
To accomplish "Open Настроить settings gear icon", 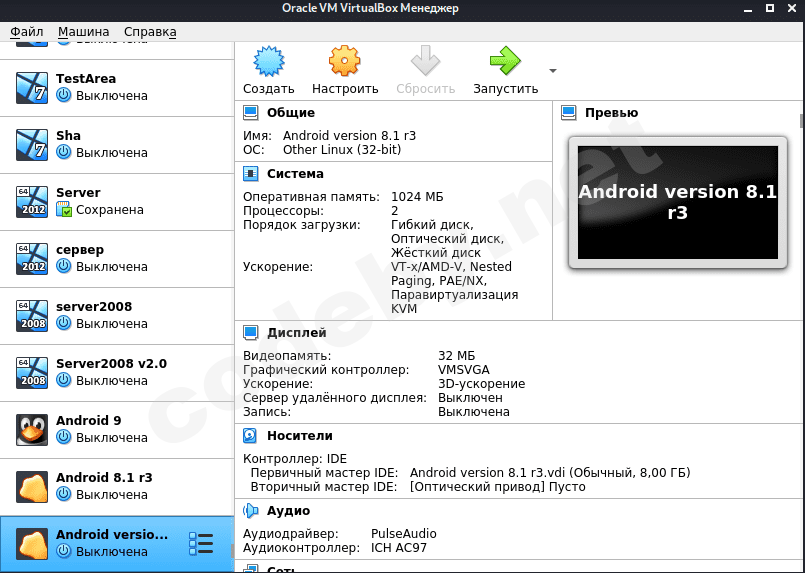I will 344,61.
